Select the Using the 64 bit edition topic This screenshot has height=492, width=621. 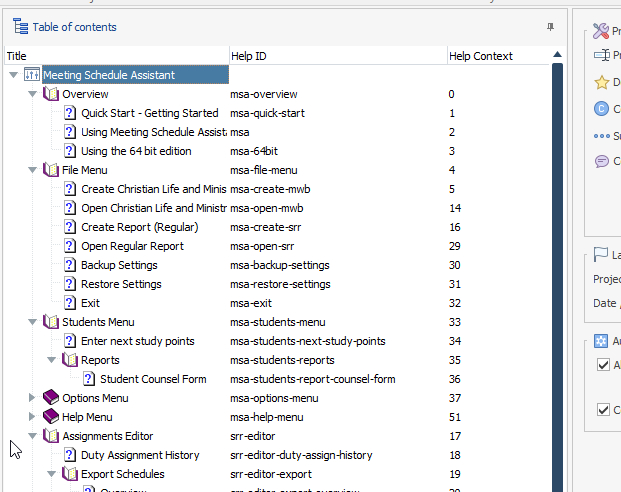click(x=136, y=151)
